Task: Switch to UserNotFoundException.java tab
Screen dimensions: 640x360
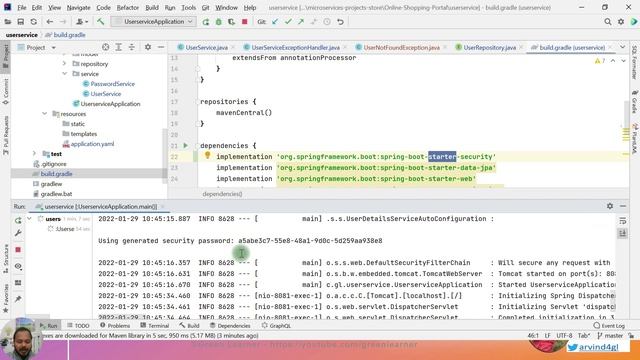Action: [x=401, y=48]
